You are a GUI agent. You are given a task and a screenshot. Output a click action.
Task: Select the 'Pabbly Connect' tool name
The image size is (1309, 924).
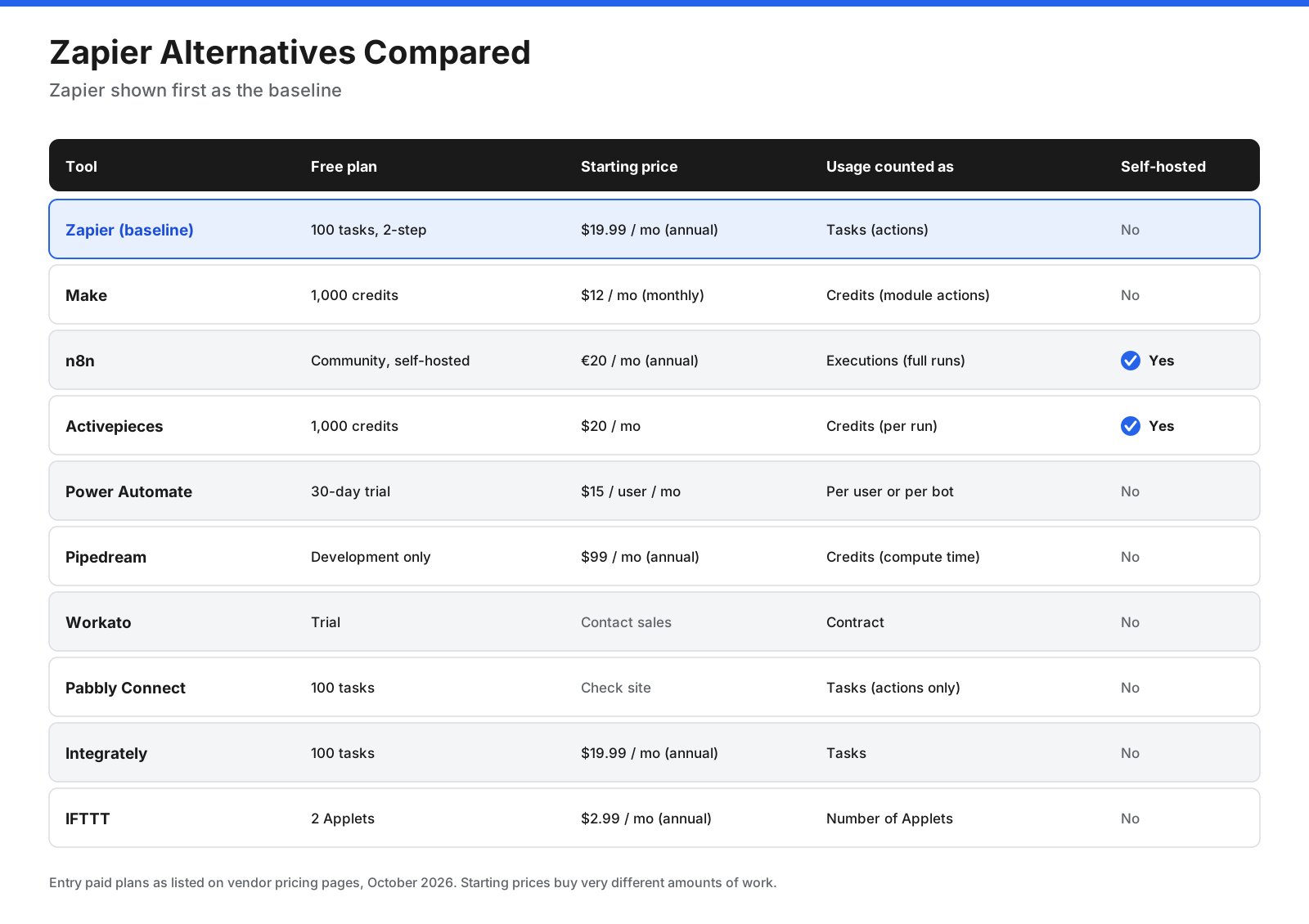pos(125,688)
